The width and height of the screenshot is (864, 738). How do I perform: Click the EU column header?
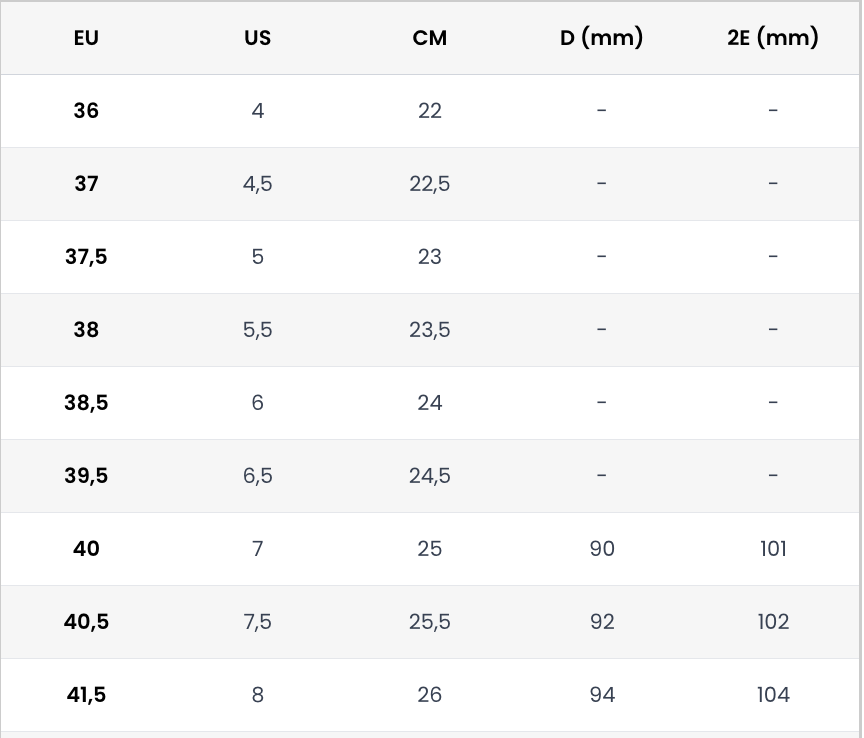pos(86,38)
